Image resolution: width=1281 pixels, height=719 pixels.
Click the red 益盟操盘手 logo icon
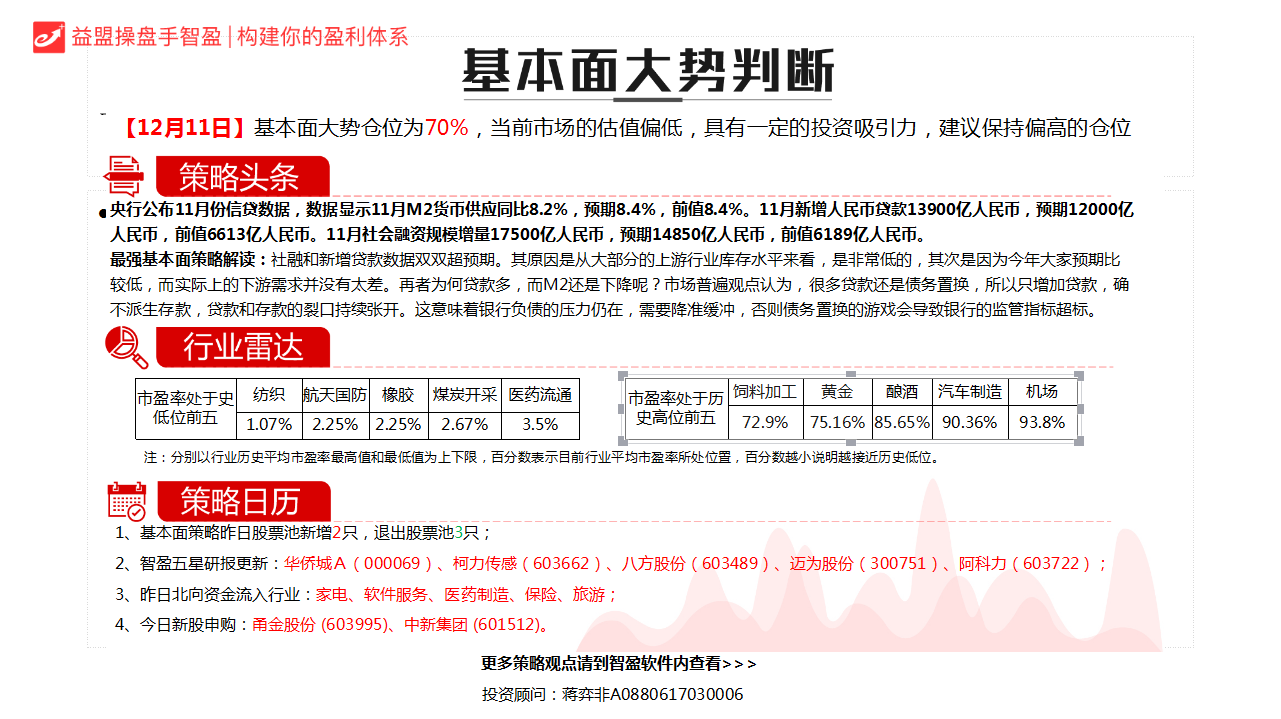(49, 36)
